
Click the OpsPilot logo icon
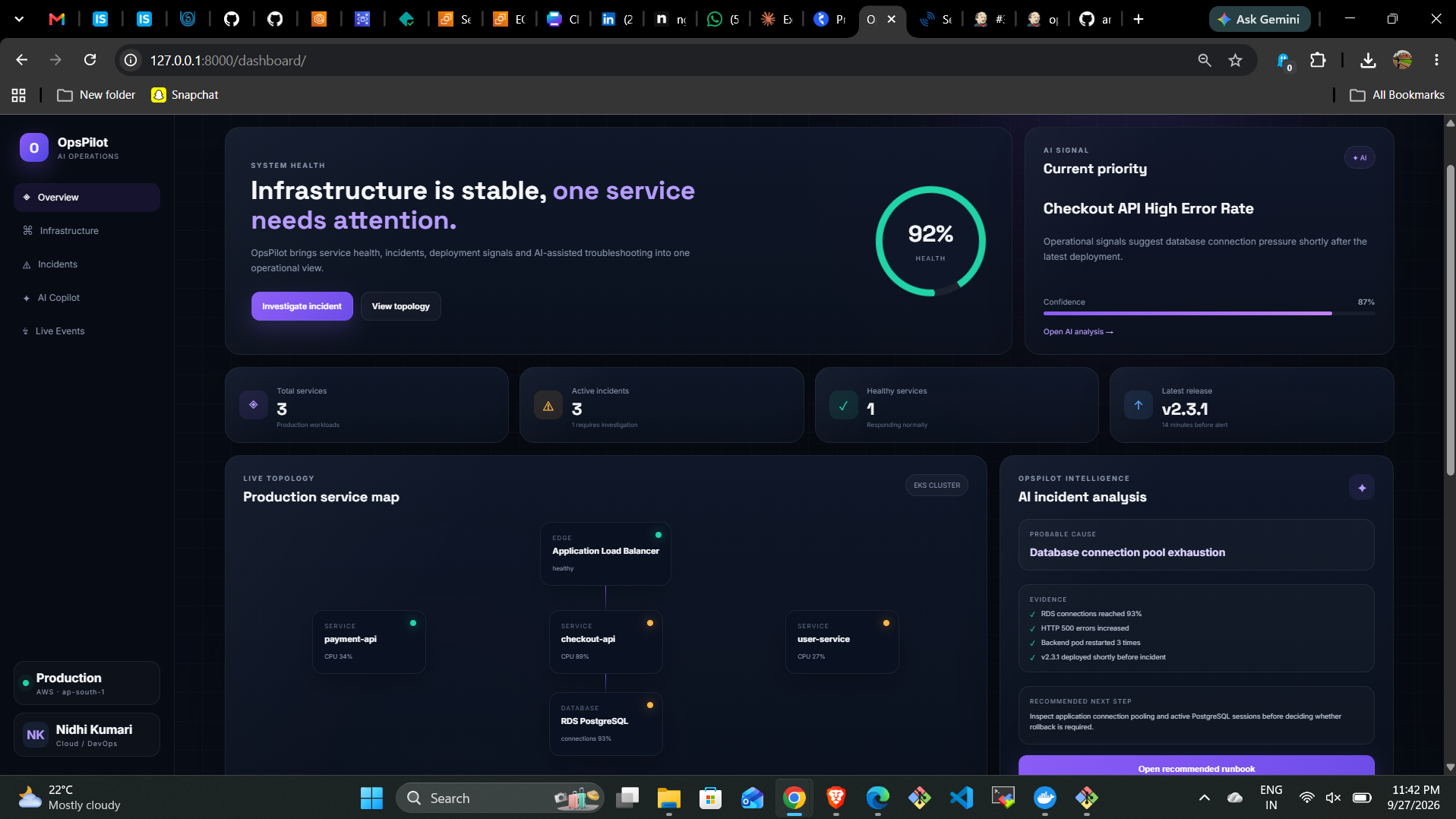click(34, 148)
